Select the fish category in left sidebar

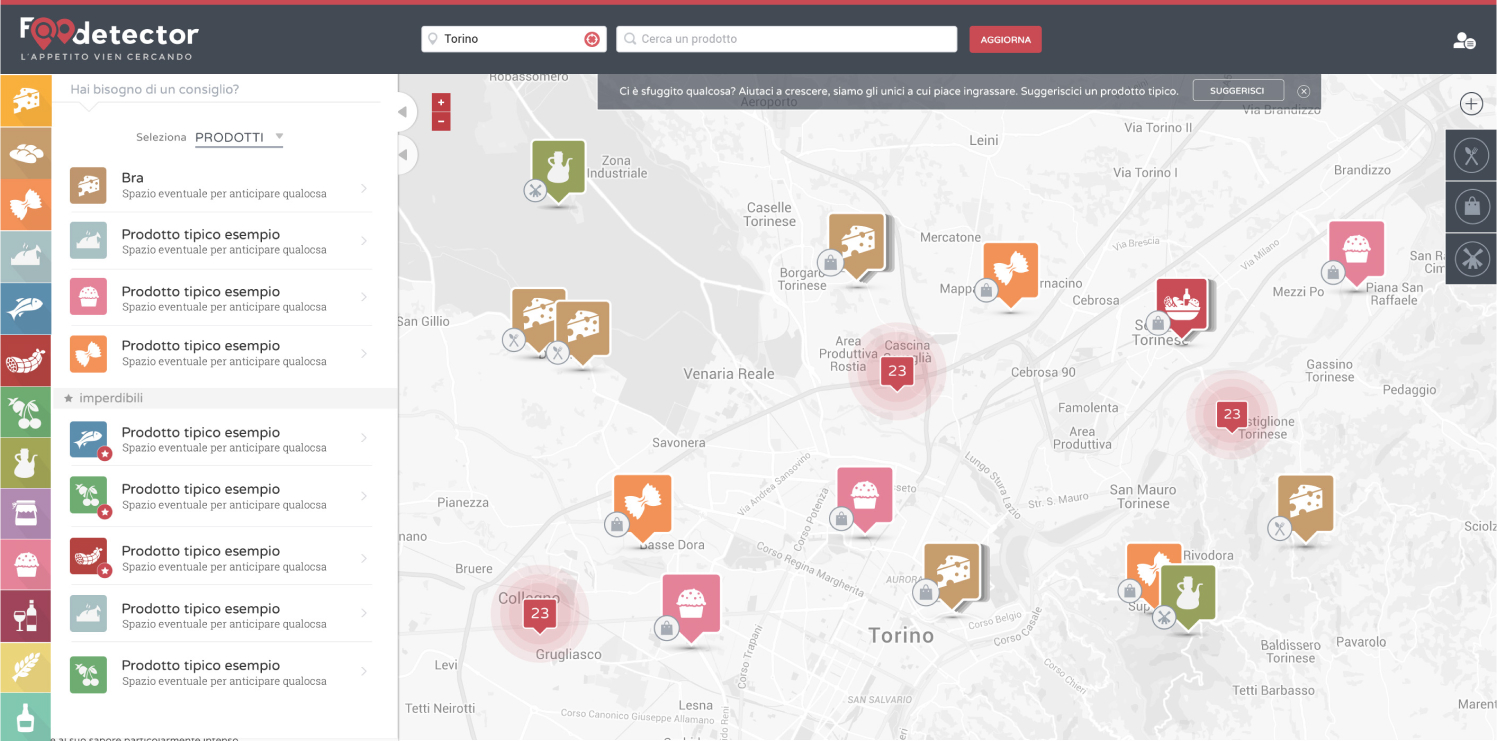pos(25,309)
